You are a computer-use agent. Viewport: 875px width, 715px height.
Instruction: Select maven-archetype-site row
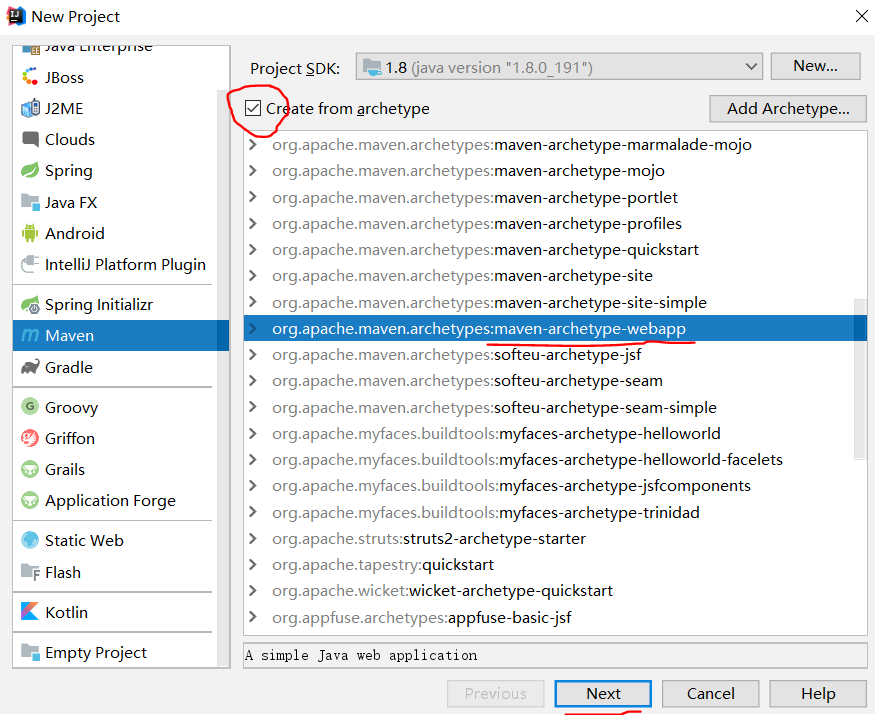tap(549, 276)
